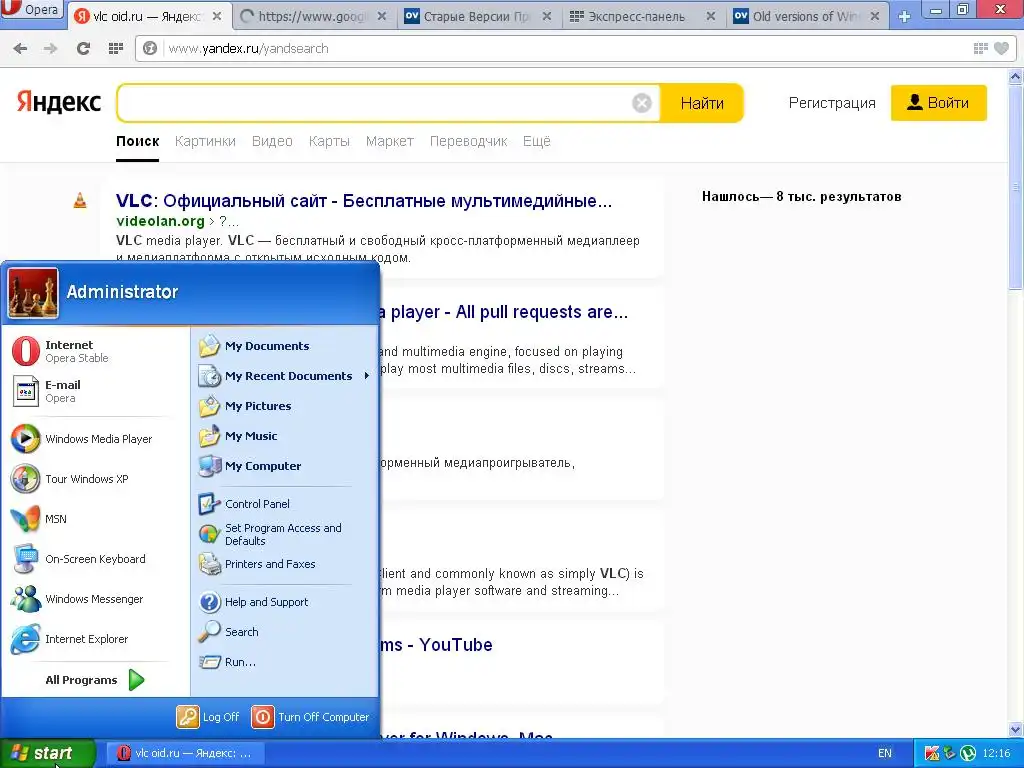Image resolution: width=1024 pixels, height=768 pixels.
Task: Open Printers and Faxes
Action: coord(285,564)
